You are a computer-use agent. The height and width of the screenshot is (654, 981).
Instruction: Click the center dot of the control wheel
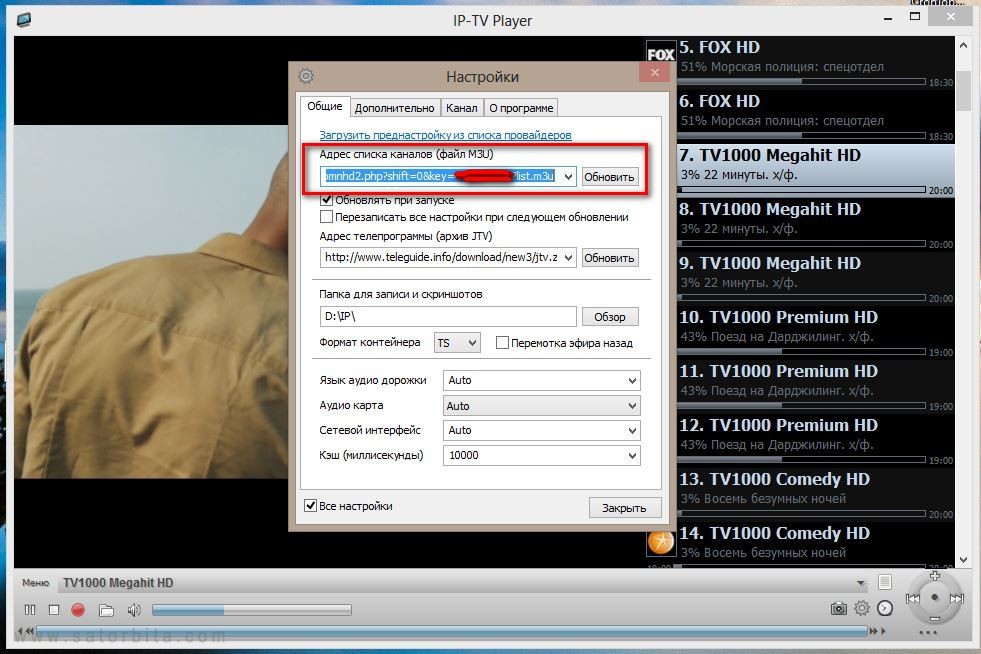pos(935,598)
